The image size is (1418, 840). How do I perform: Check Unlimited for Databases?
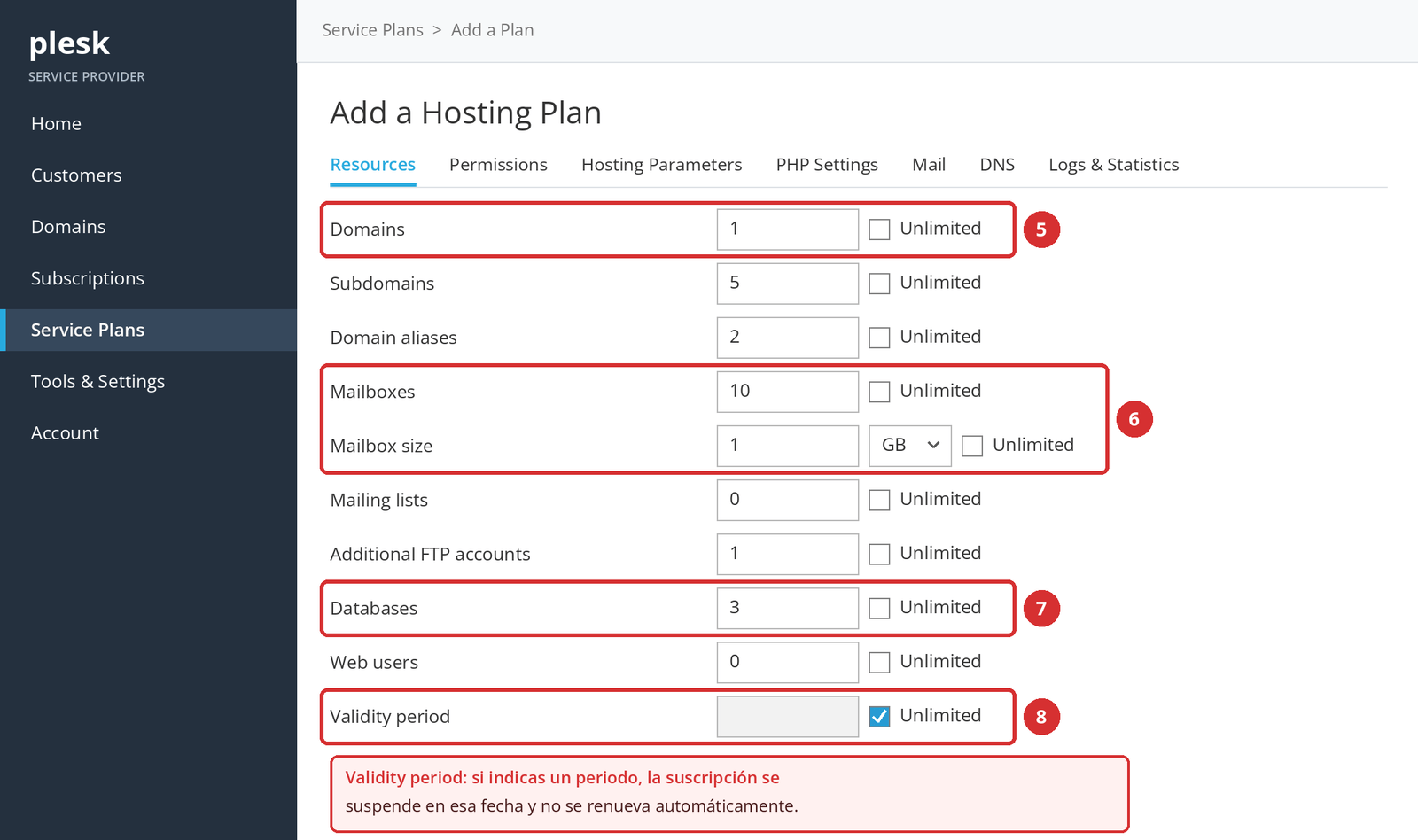(x=879, y=609)
